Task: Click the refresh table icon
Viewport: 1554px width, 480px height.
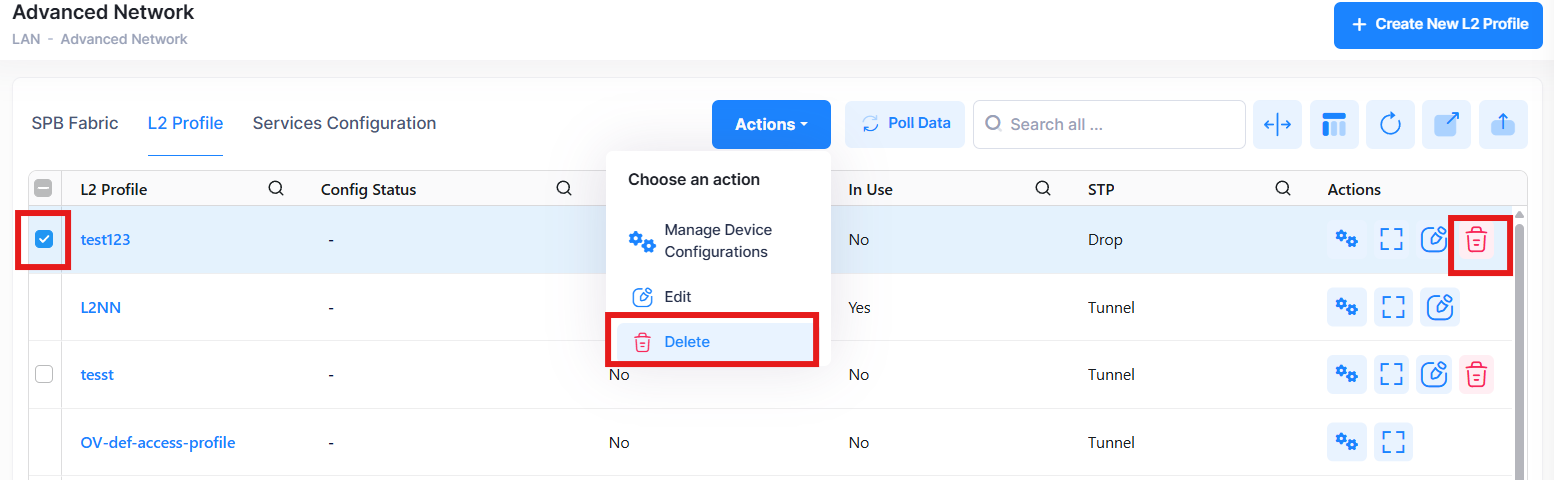Action: pyautogui.click(x=1390, y=124)
